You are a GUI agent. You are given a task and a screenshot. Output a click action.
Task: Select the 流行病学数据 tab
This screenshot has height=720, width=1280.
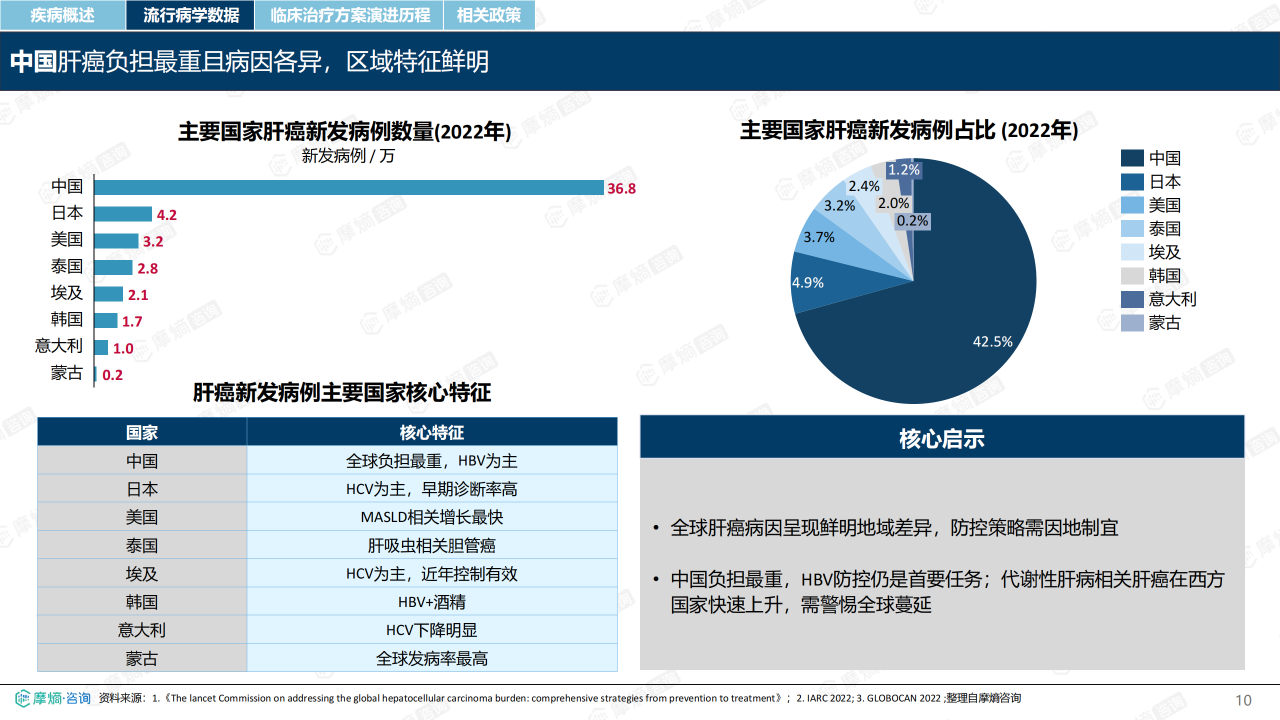click(191, 15)
